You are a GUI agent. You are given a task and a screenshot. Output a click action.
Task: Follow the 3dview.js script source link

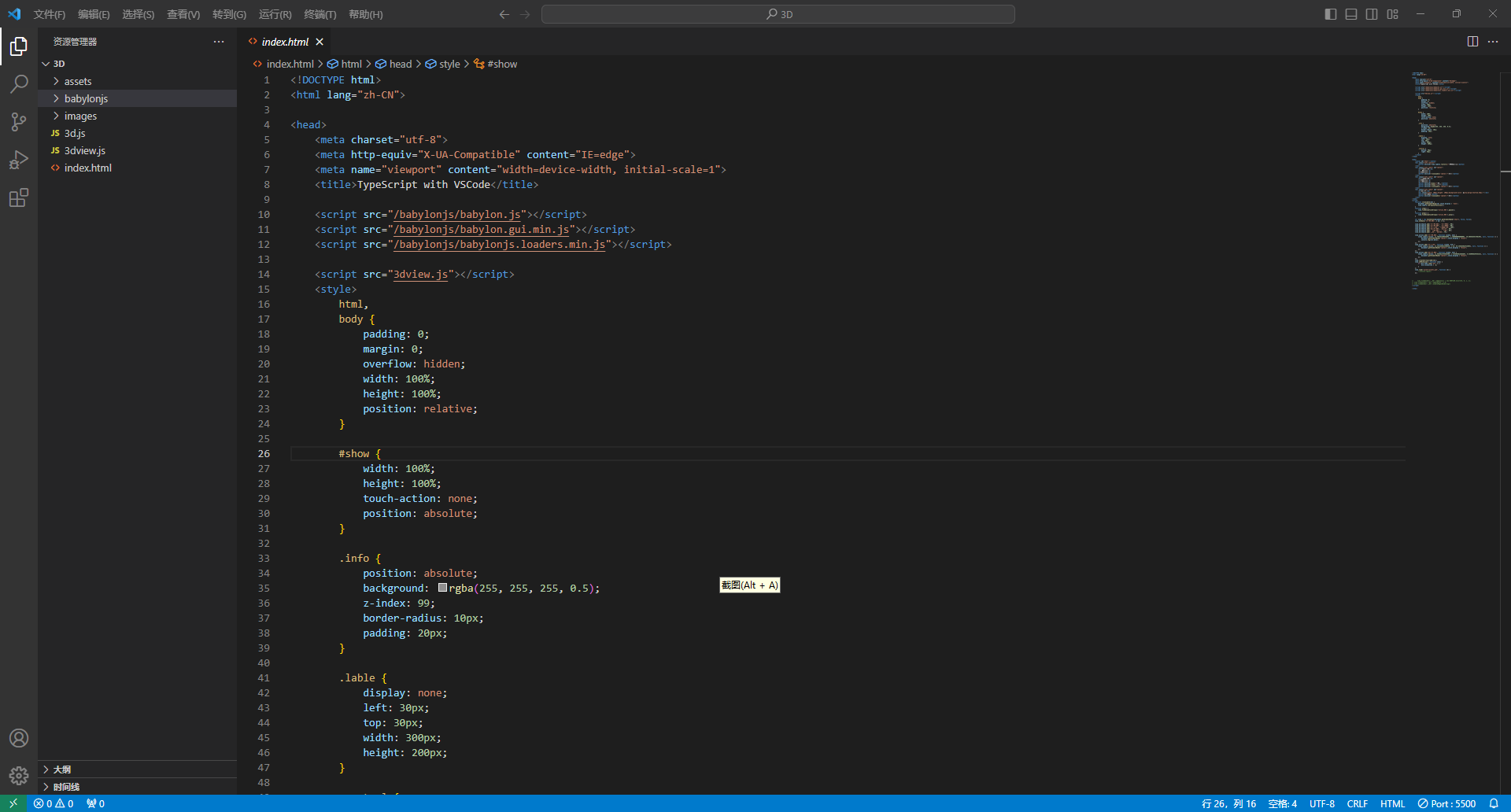tap(421, 275)
